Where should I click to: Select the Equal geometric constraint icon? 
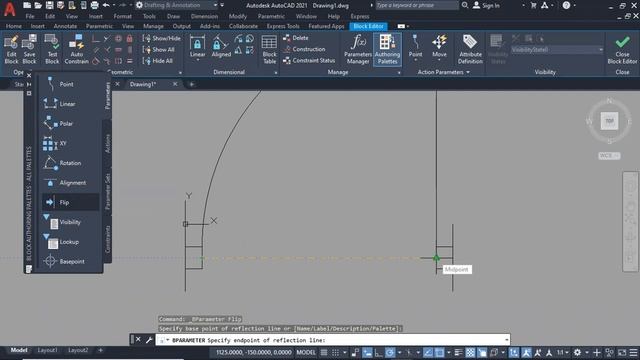tap(129, 61)
